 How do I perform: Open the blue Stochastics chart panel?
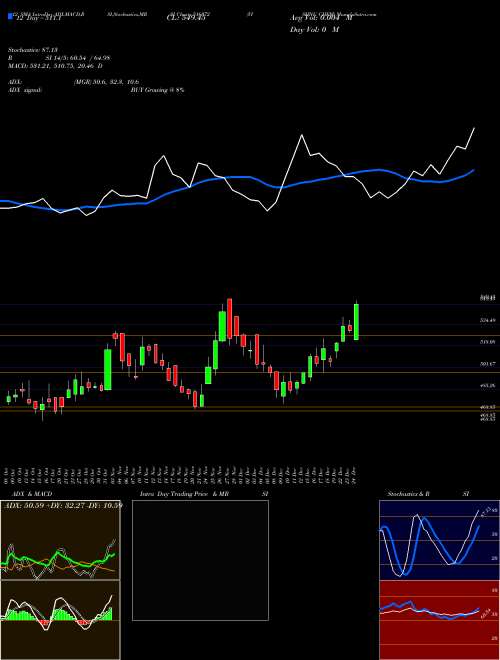point(439,540)
